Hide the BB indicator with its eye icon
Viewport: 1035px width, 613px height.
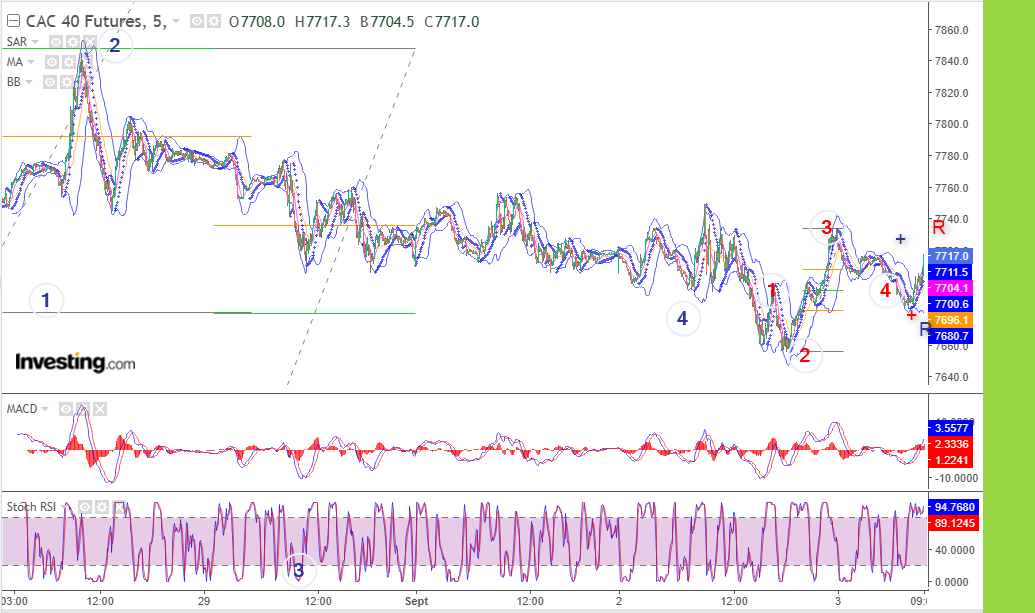[50, 82]
